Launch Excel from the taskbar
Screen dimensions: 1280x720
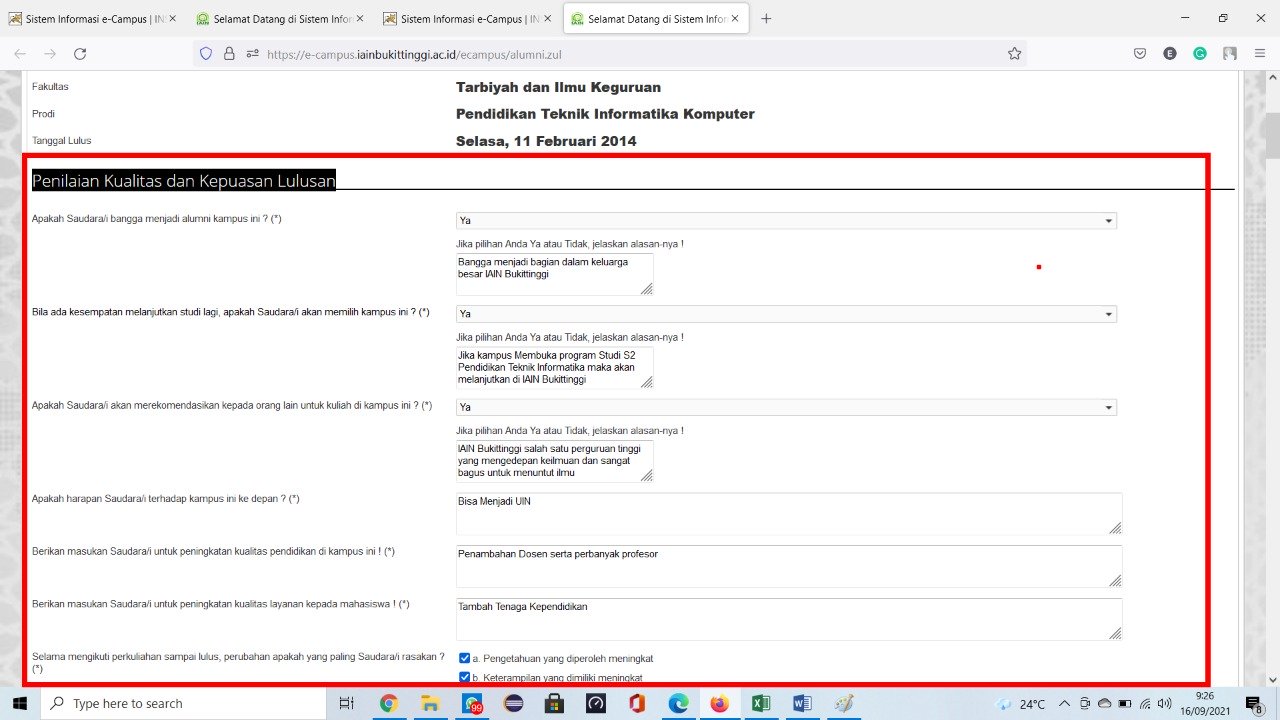point(761,703)
